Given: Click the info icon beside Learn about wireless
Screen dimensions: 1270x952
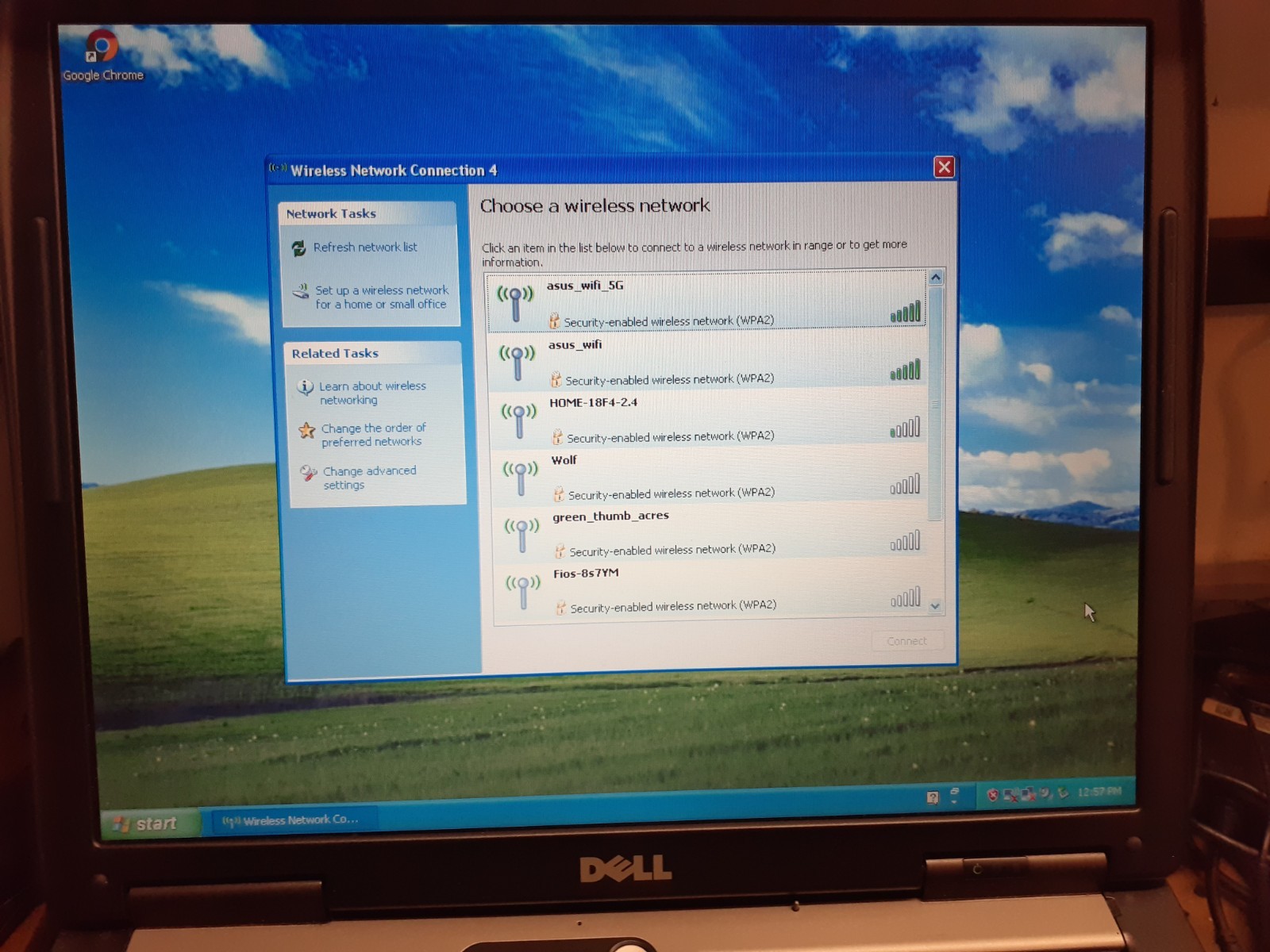Looking at the screenshot, I should (305, 387).
